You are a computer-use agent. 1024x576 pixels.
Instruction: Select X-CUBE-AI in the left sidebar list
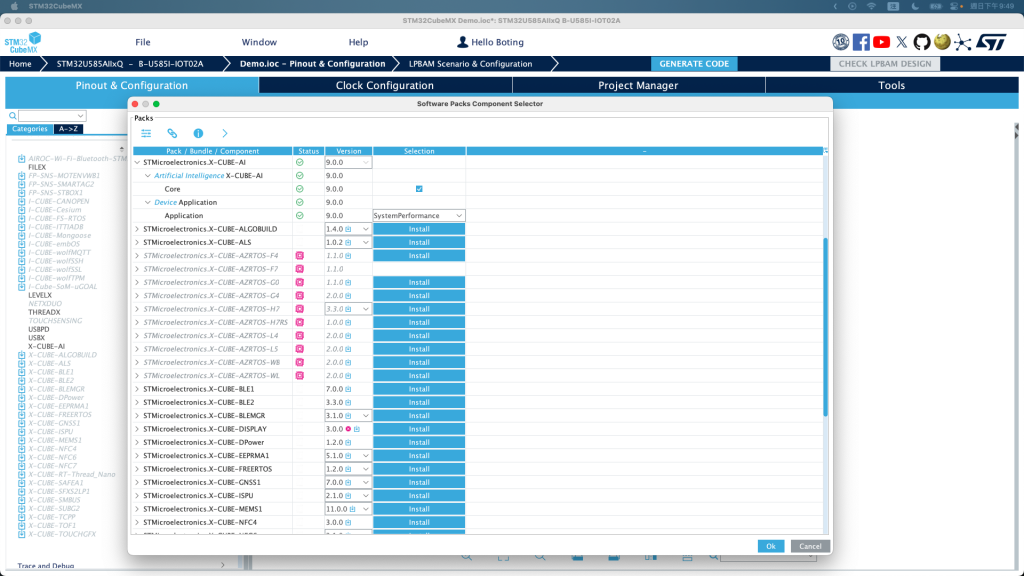point(46,347)
